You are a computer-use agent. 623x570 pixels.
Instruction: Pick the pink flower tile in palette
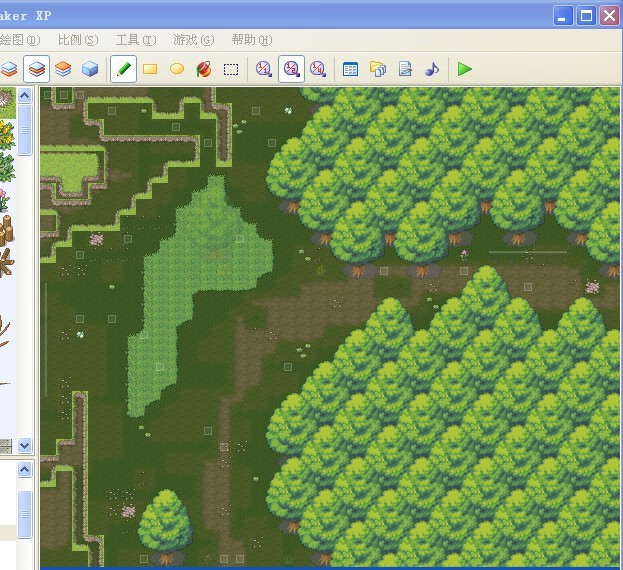click(x=4, y=199)
